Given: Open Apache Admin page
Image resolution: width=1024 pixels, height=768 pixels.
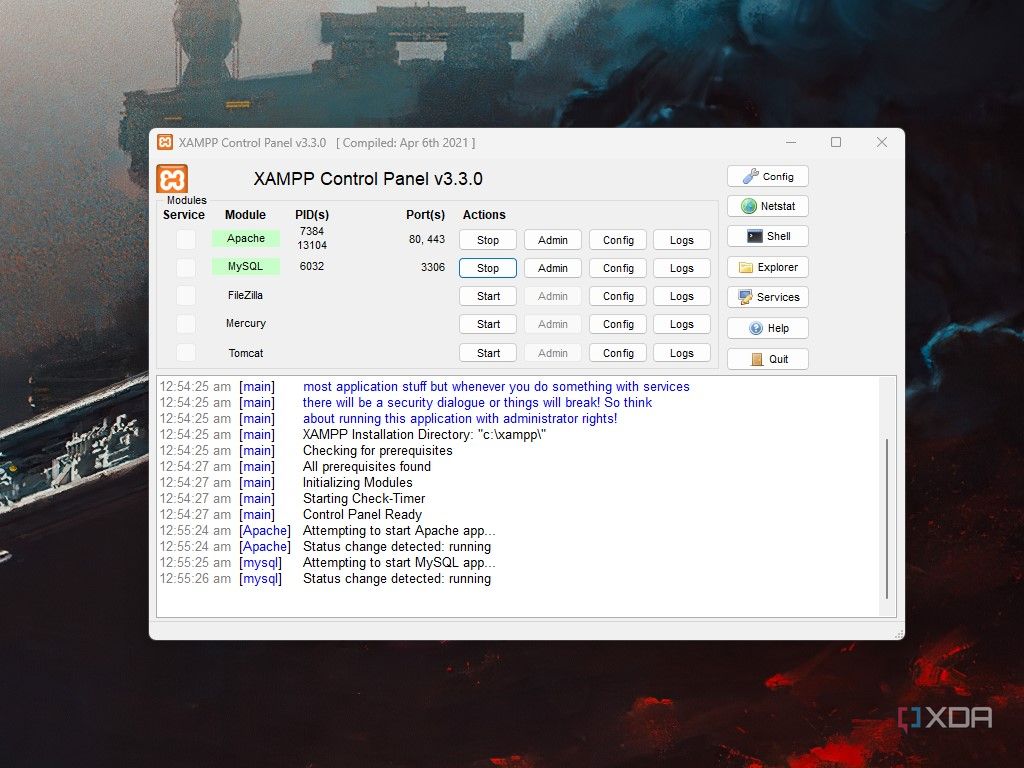Looking at the screenshot, I should [552, 240].
